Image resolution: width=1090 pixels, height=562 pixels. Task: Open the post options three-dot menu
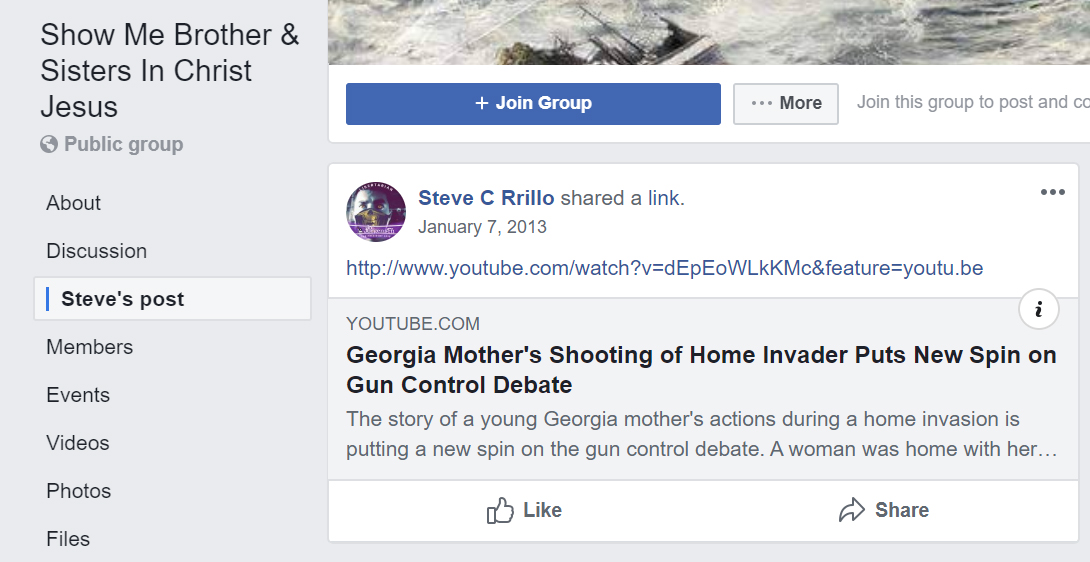pos(1052,192)
